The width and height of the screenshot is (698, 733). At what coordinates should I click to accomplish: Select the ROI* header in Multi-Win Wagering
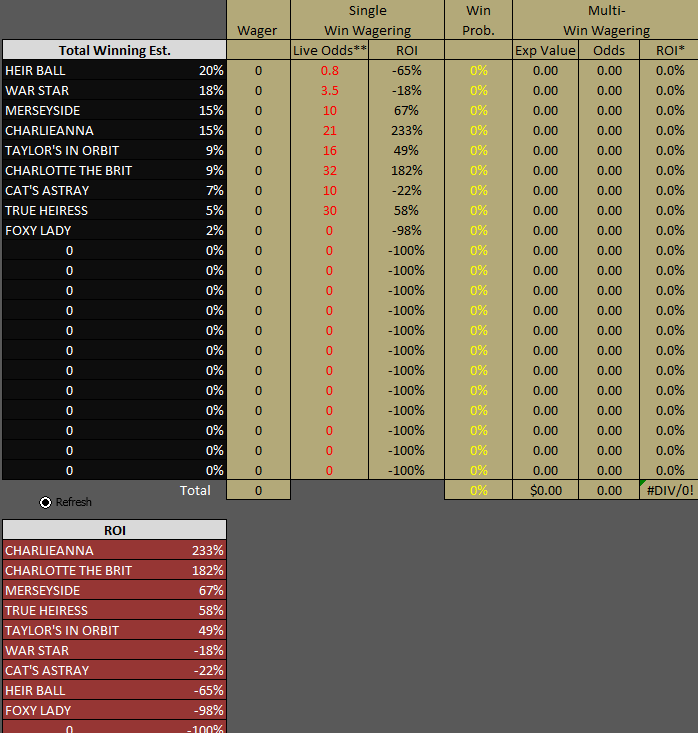(x=669, y=50)
